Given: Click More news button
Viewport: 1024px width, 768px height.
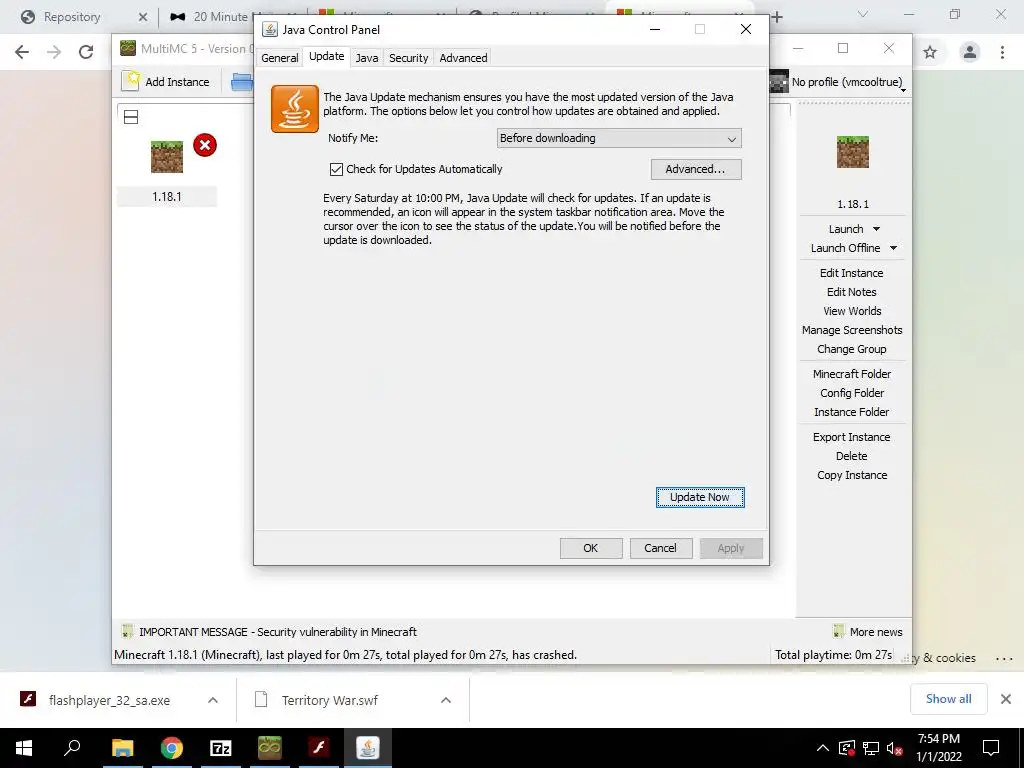Looking at the screenshot, I should click(x=868, y=632).
